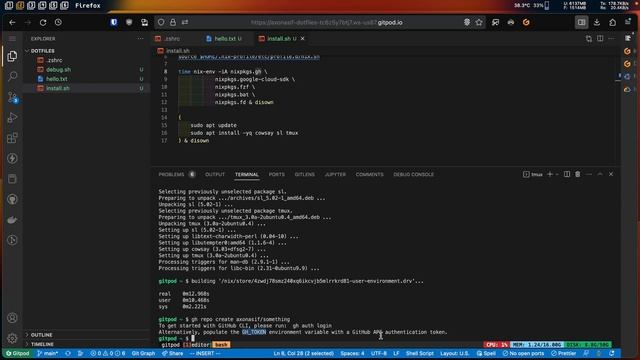640x360 pixels.
Task: Bookmark this page with the star icon
Action: point(479,22)
